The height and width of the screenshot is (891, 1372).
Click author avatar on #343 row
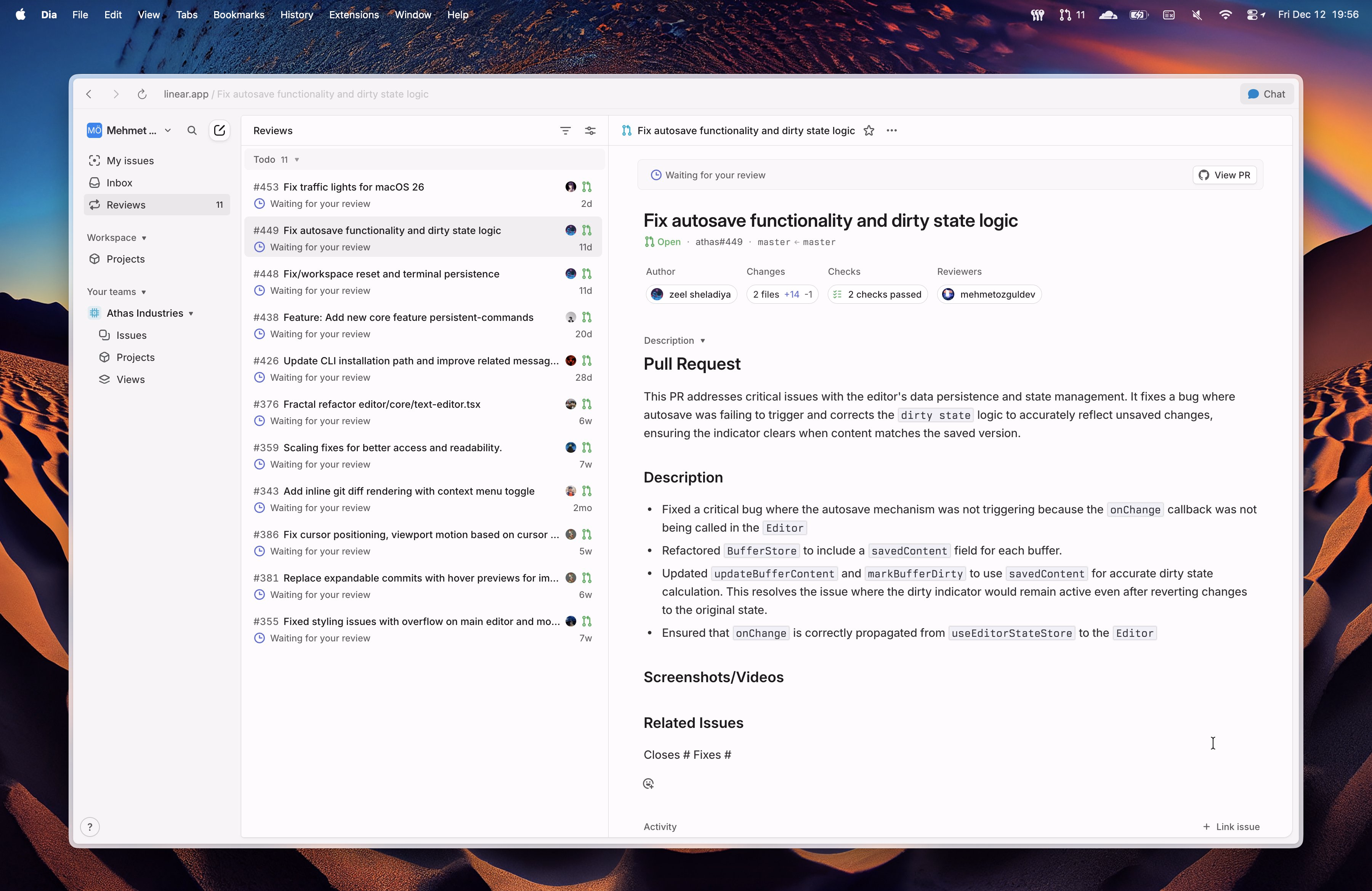click(x=571, y=491)
